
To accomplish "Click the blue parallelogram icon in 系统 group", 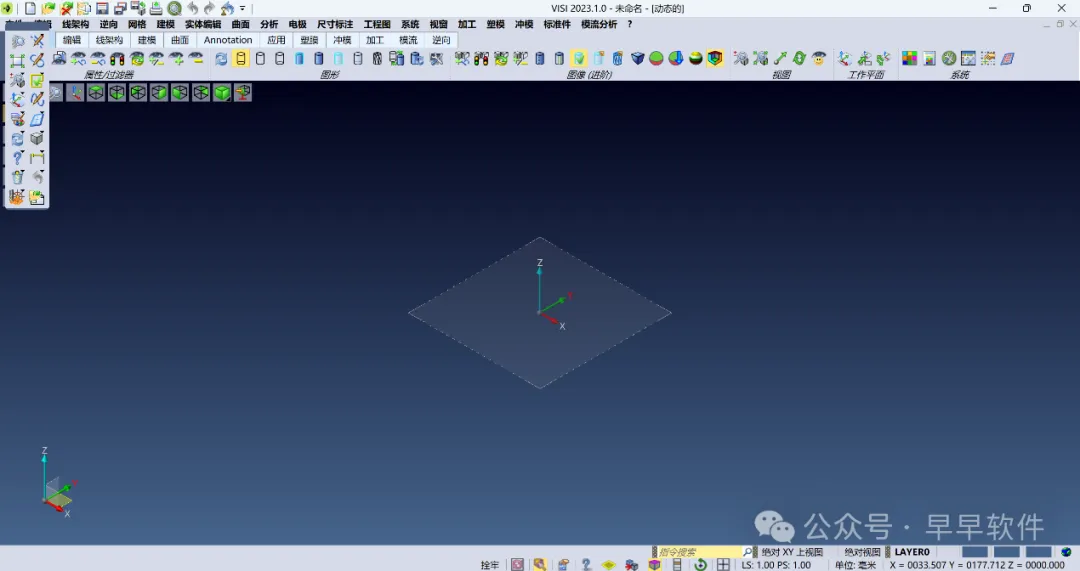I will 1008,59.
